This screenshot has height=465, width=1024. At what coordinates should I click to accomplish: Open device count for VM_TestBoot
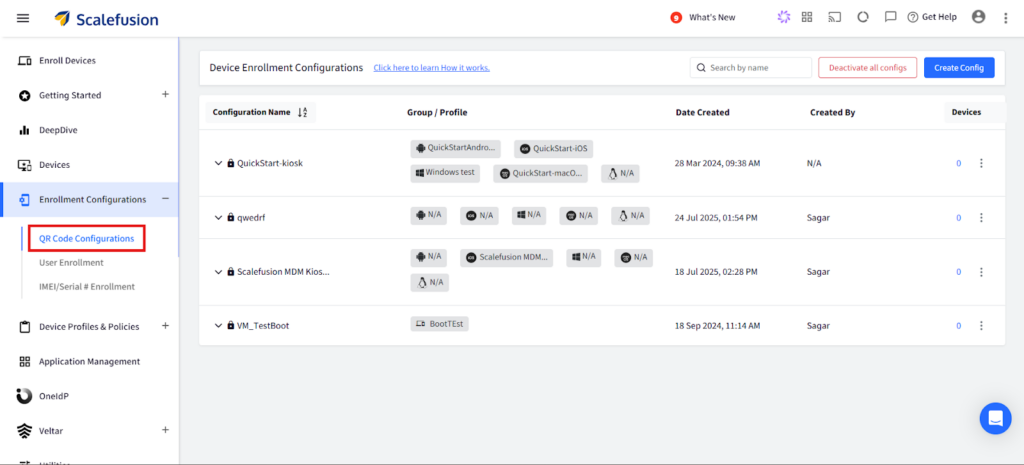tap(959, 326)
